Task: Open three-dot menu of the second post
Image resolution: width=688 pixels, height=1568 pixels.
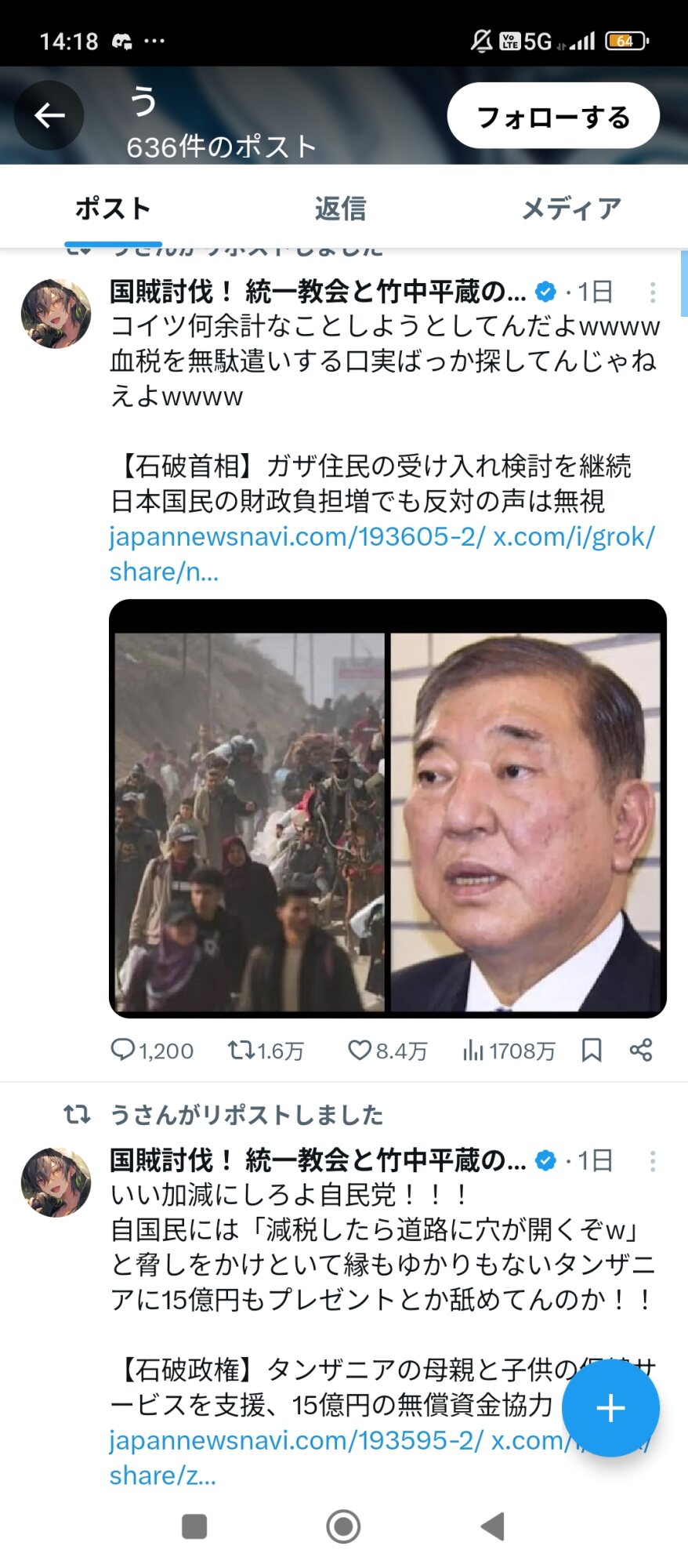Action: (653, 1161)
